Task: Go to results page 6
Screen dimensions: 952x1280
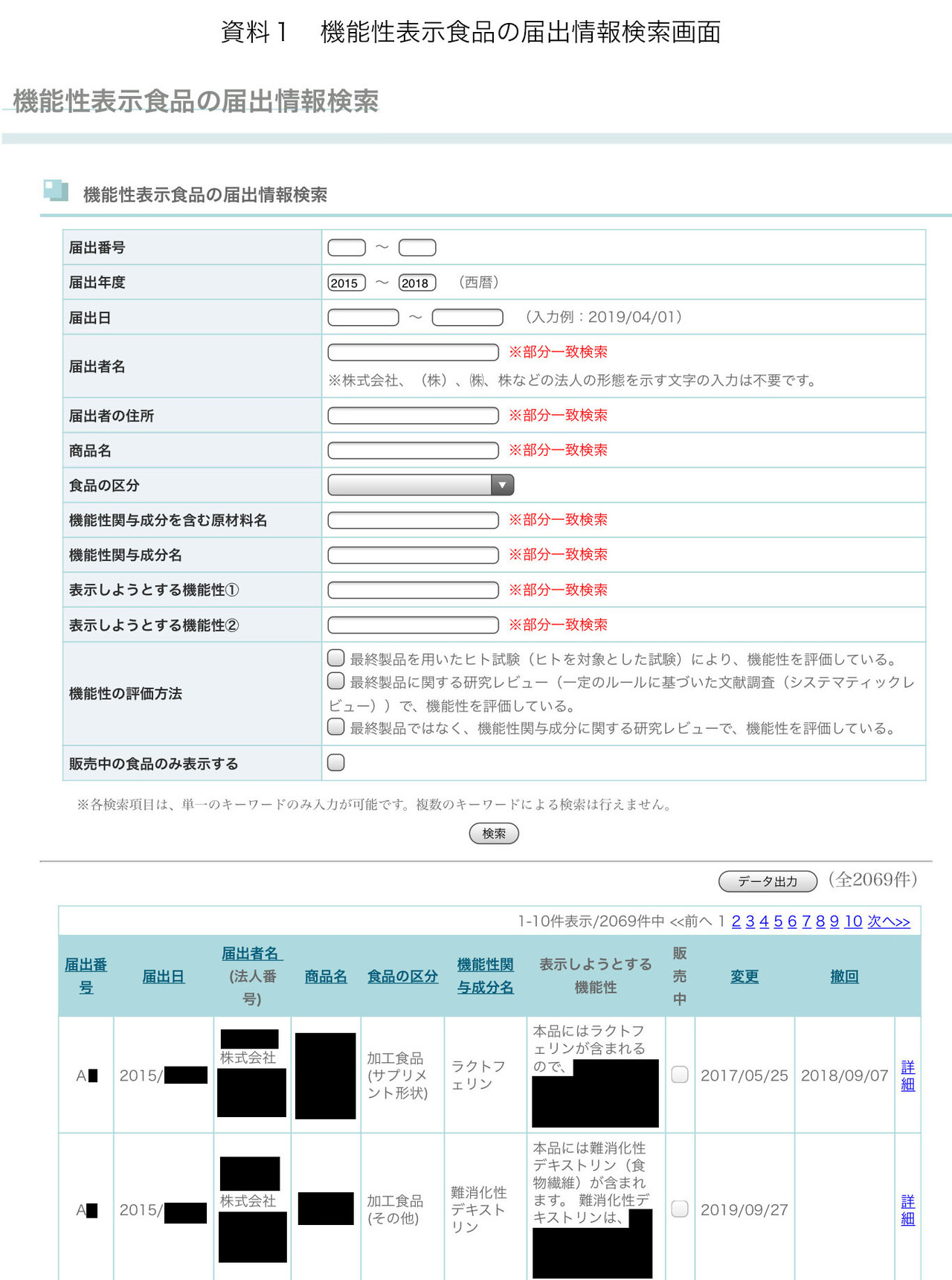Action: click(x=792, y=922)
